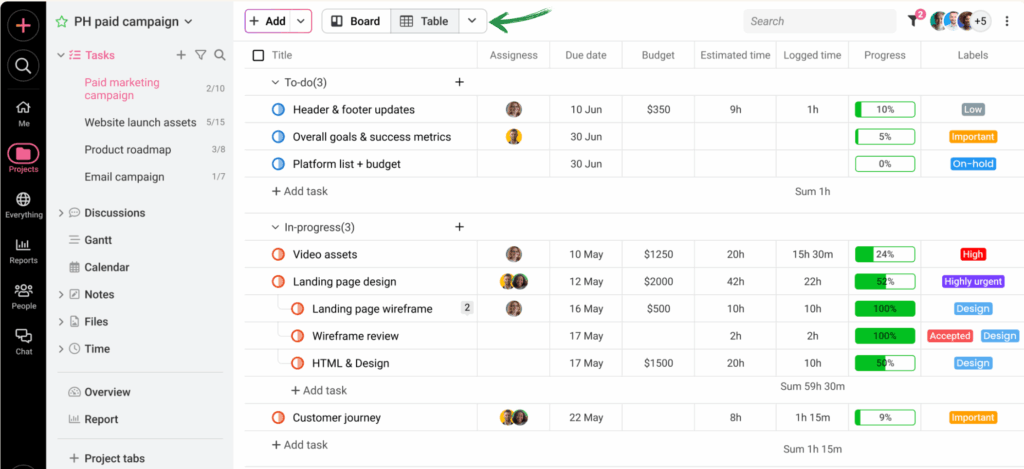Open the PH paid campaign project dropdown
Image resolution: width=1024 pixels, height=469 pixels.
(x=189, y=22)
